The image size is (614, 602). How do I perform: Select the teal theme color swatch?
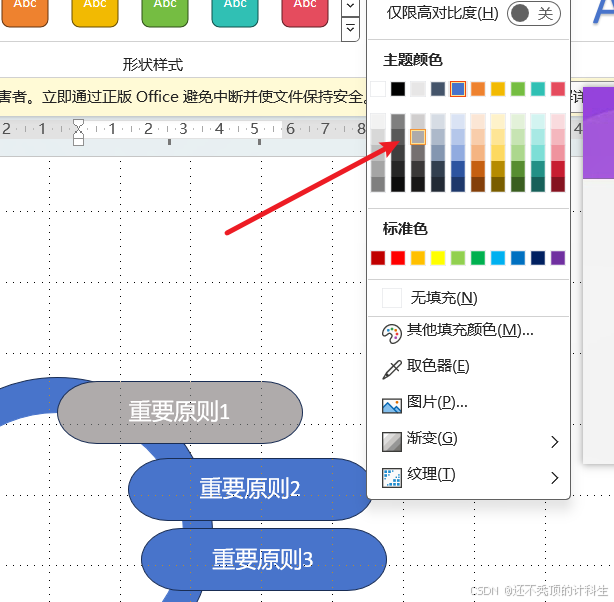pos(538,89)
